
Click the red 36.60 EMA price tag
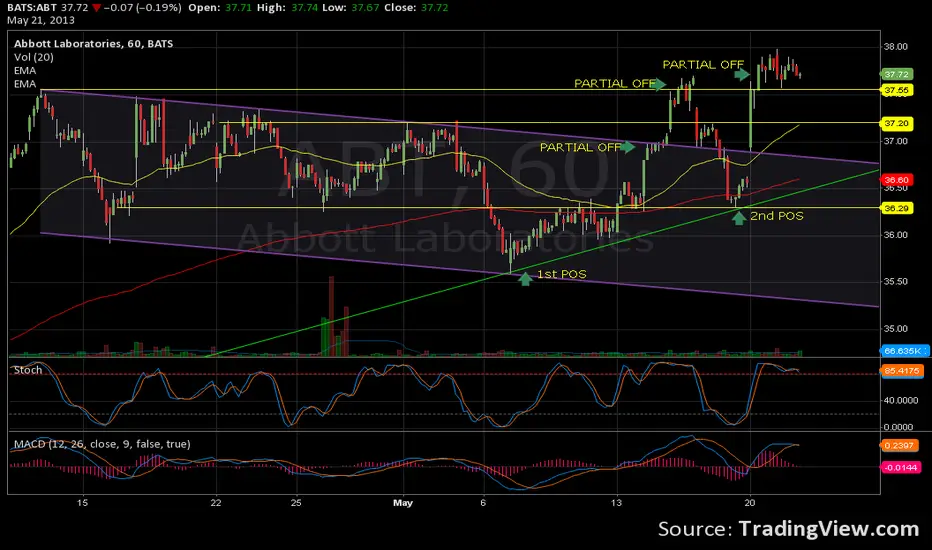point(896,180)
